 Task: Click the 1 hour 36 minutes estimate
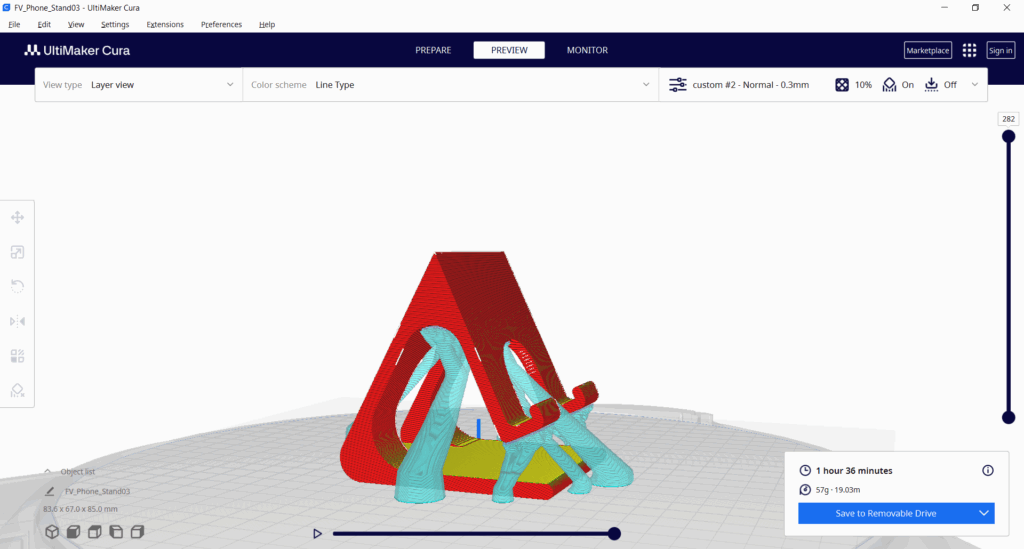coord(854,471)
